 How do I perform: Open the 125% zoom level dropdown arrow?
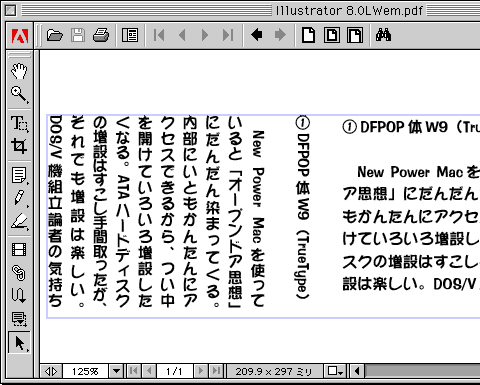click(116, 371)
